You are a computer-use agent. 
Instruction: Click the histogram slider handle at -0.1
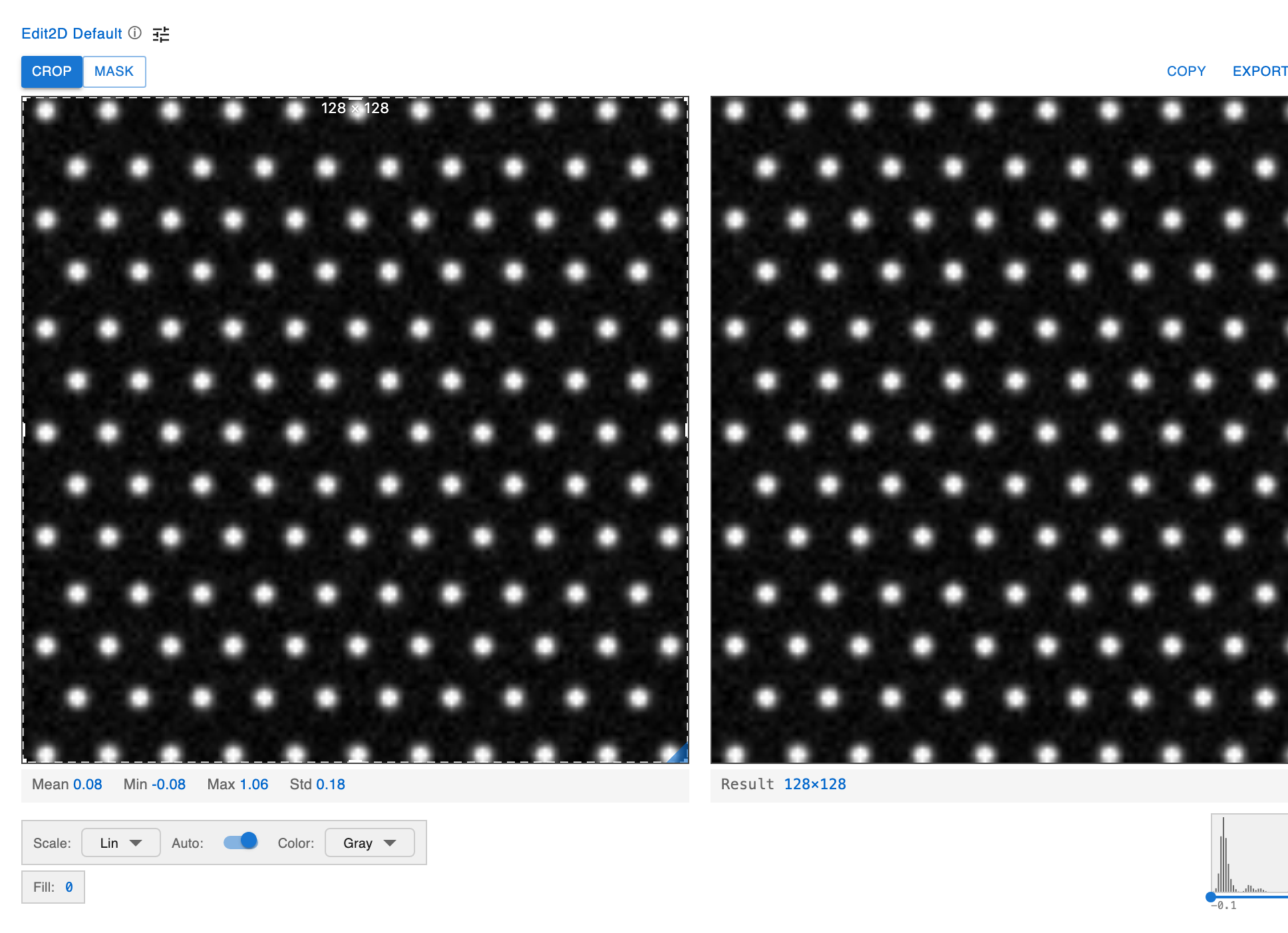coord(1210,896)
